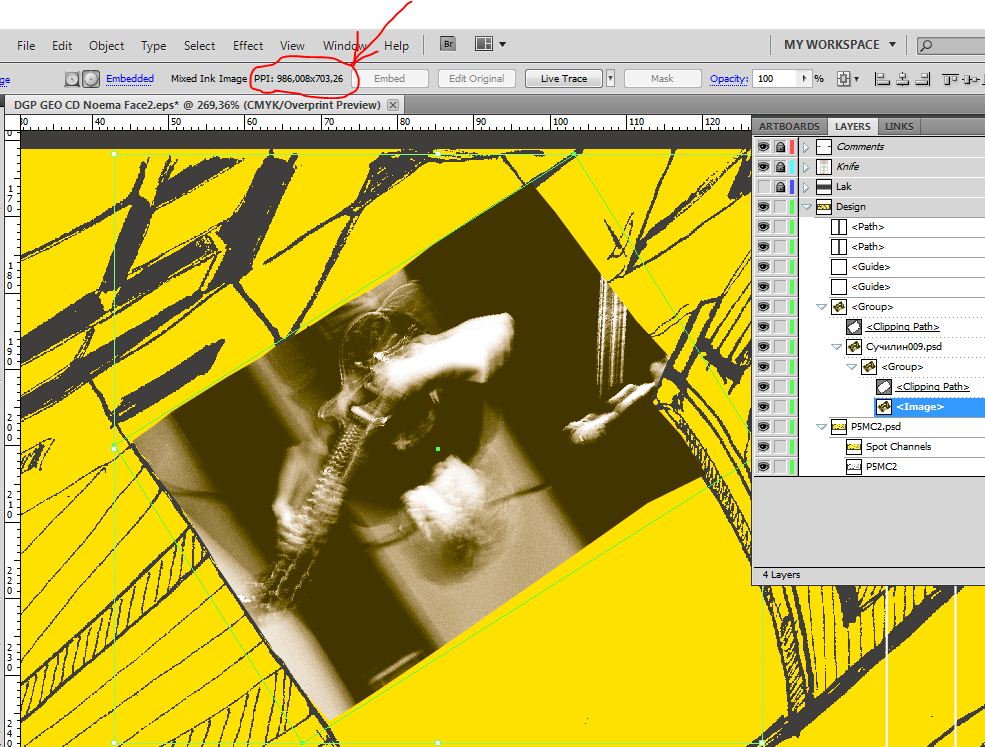Viewport: 985px width, 747px height.
Task: Click the Knife layer thumbnail
Action: [x=824, y=167]
